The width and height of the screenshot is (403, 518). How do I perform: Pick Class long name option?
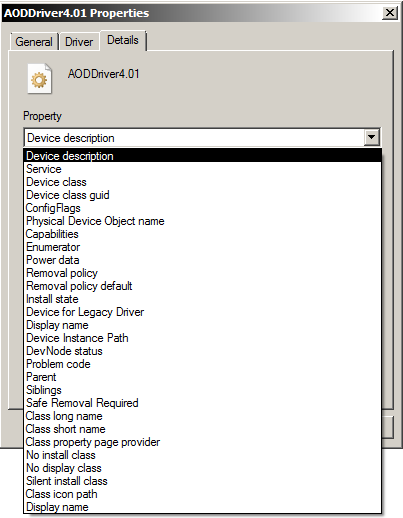point(203,416)
